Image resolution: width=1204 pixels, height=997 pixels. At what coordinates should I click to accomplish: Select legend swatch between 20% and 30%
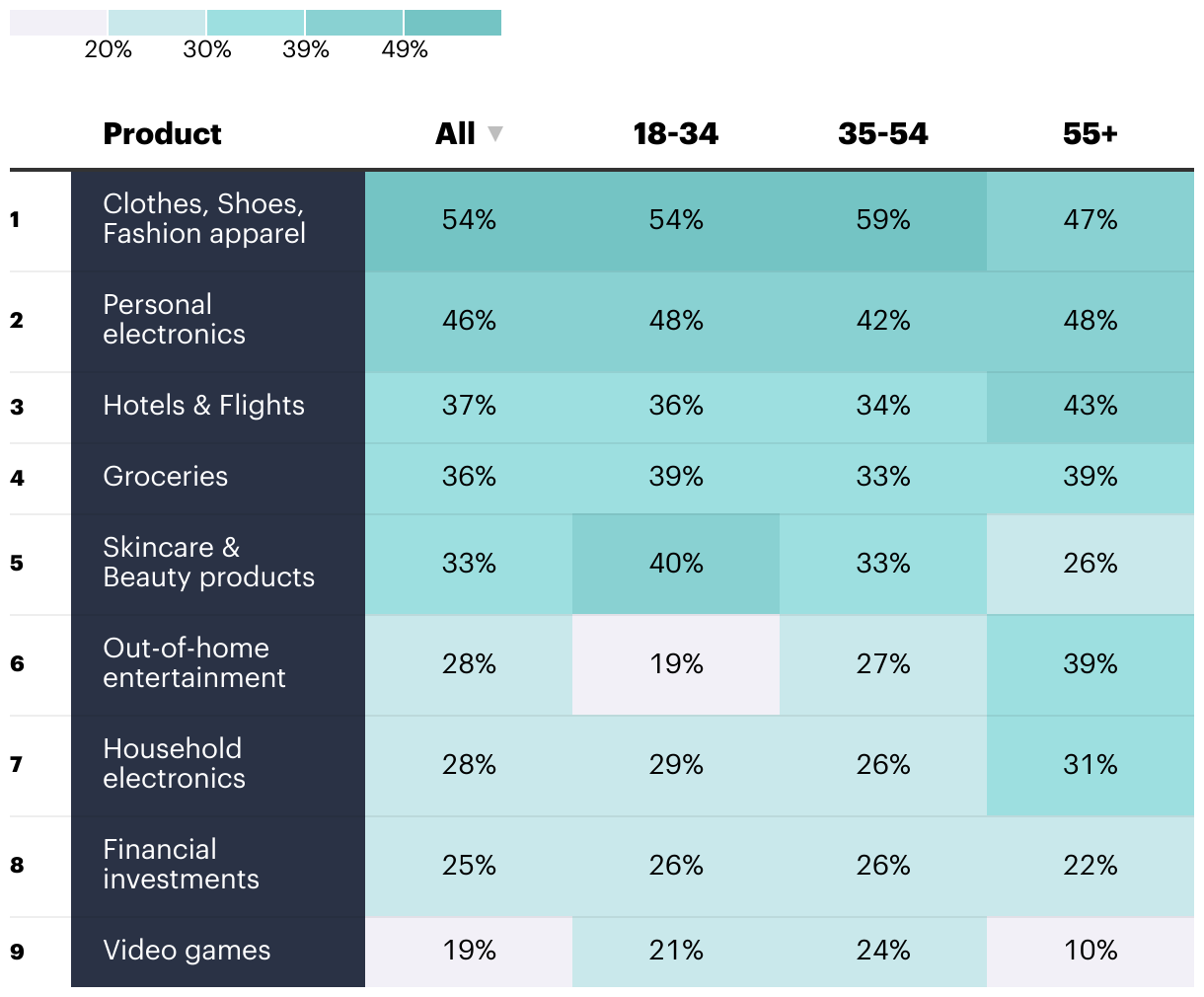[x=157, y=23]
